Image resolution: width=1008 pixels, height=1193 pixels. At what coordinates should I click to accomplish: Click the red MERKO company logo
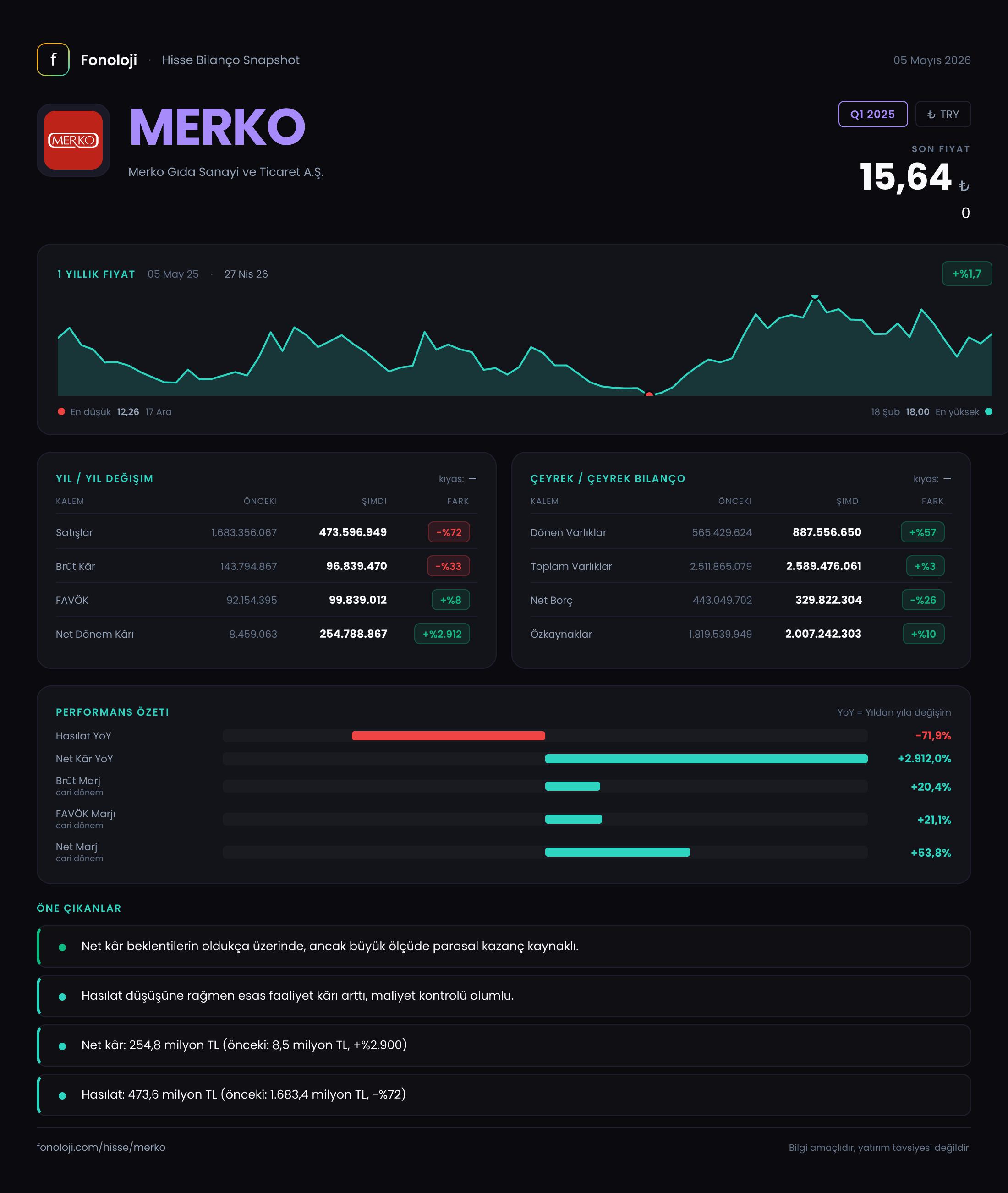click(73, 140)
